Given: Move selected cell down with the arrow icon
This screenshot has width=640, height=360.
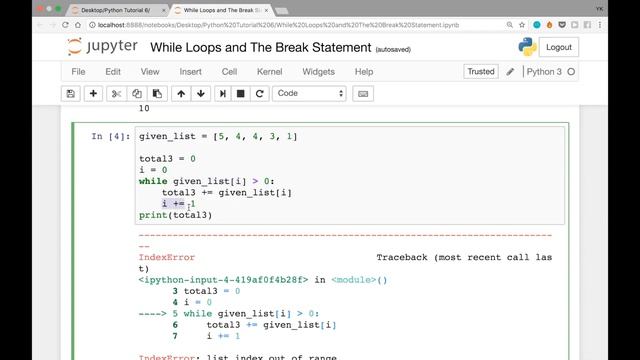Looking at the screenshot, I should click(201, 93).
